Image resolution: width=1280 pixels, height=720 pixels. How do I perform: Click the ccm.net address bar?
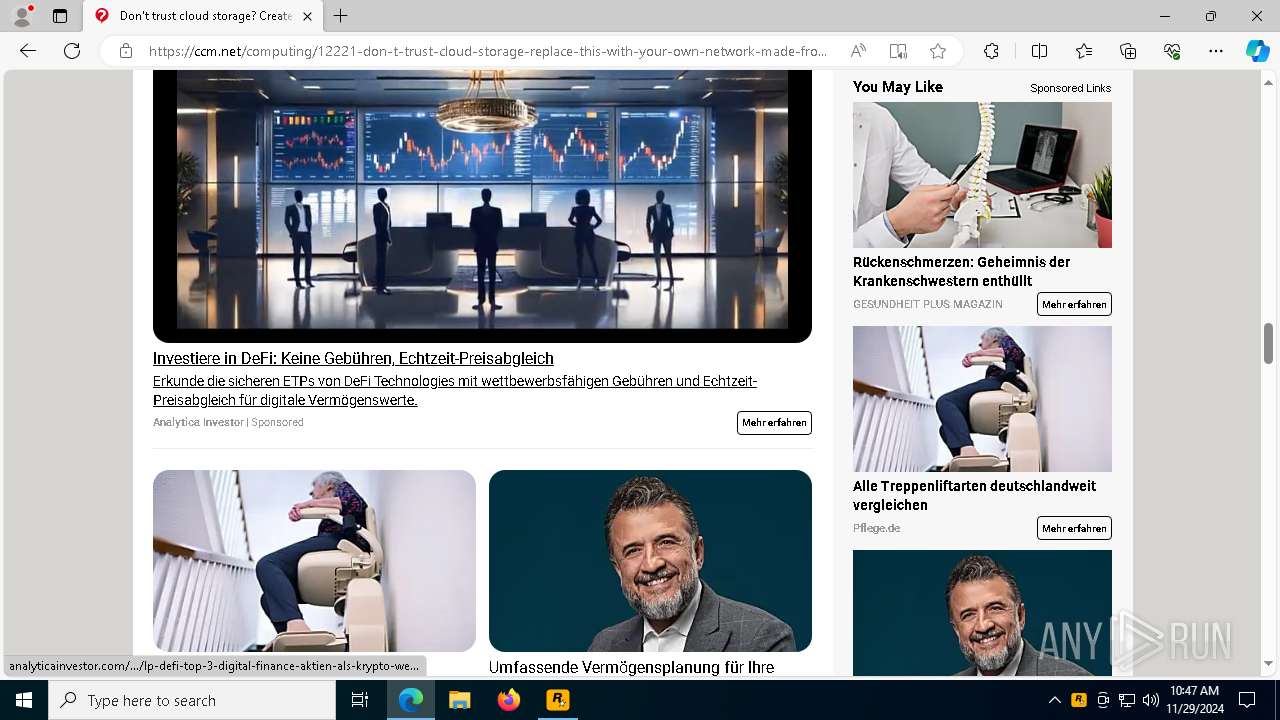488,51
